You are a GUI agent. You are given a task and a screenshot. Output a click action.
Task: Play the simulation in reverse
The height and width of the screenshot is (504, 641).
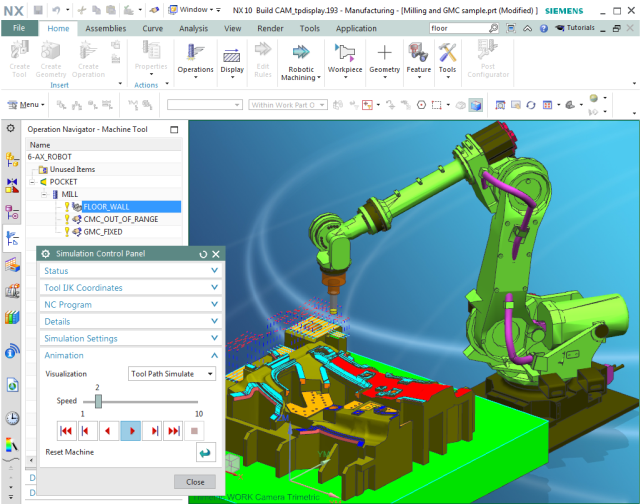tap(108, 431)
